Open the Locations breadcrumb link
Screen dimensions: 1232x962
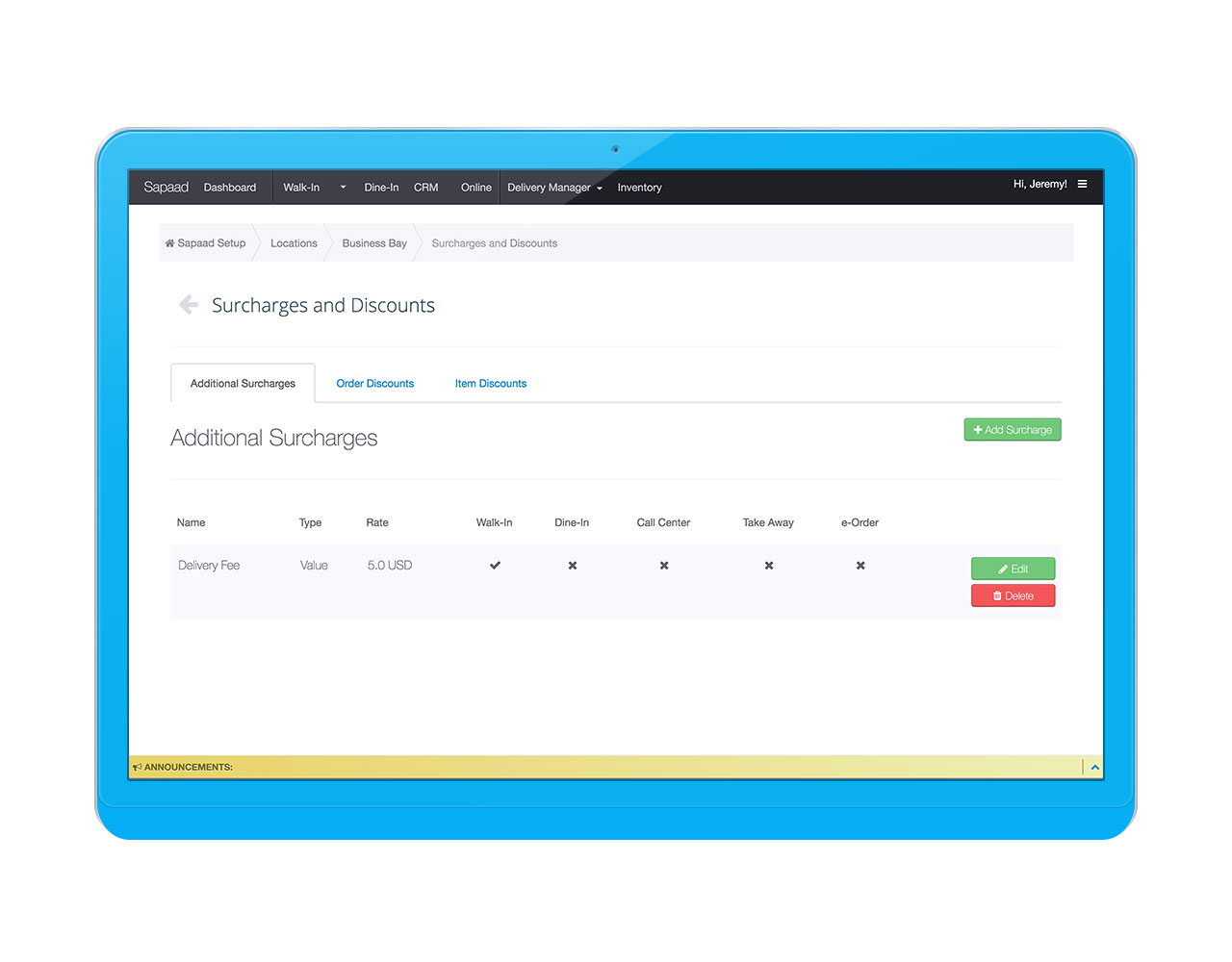click(x=294, y=242)
